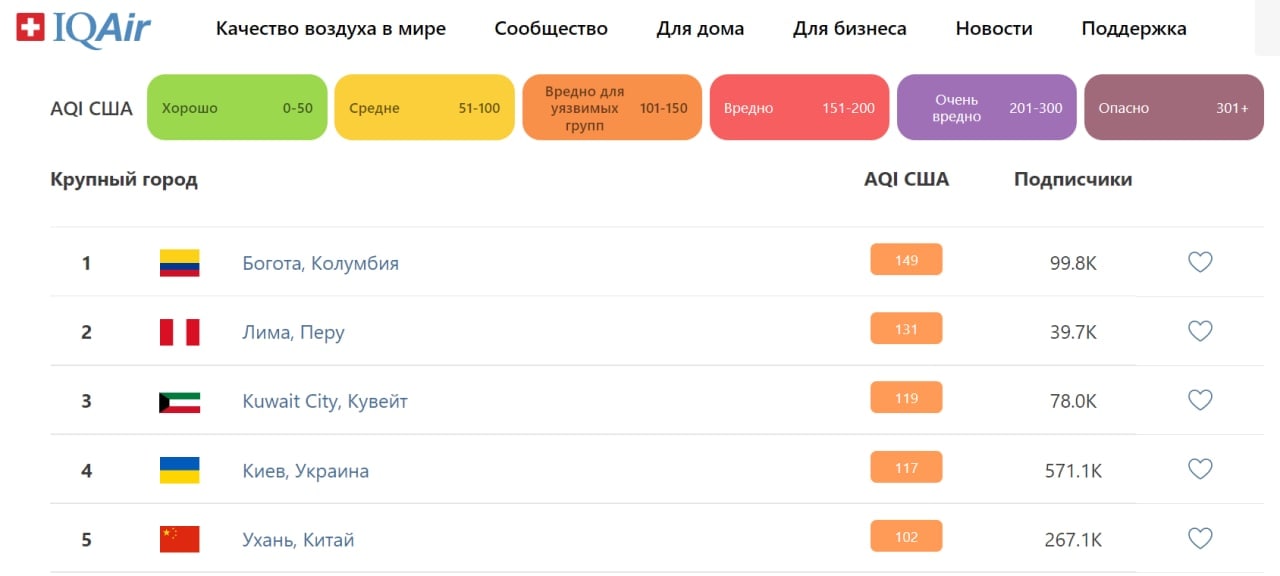This screenshot has height=576, width=1280.
Task: Expand the Для бизнеса navigation menu
Action: 850,28
